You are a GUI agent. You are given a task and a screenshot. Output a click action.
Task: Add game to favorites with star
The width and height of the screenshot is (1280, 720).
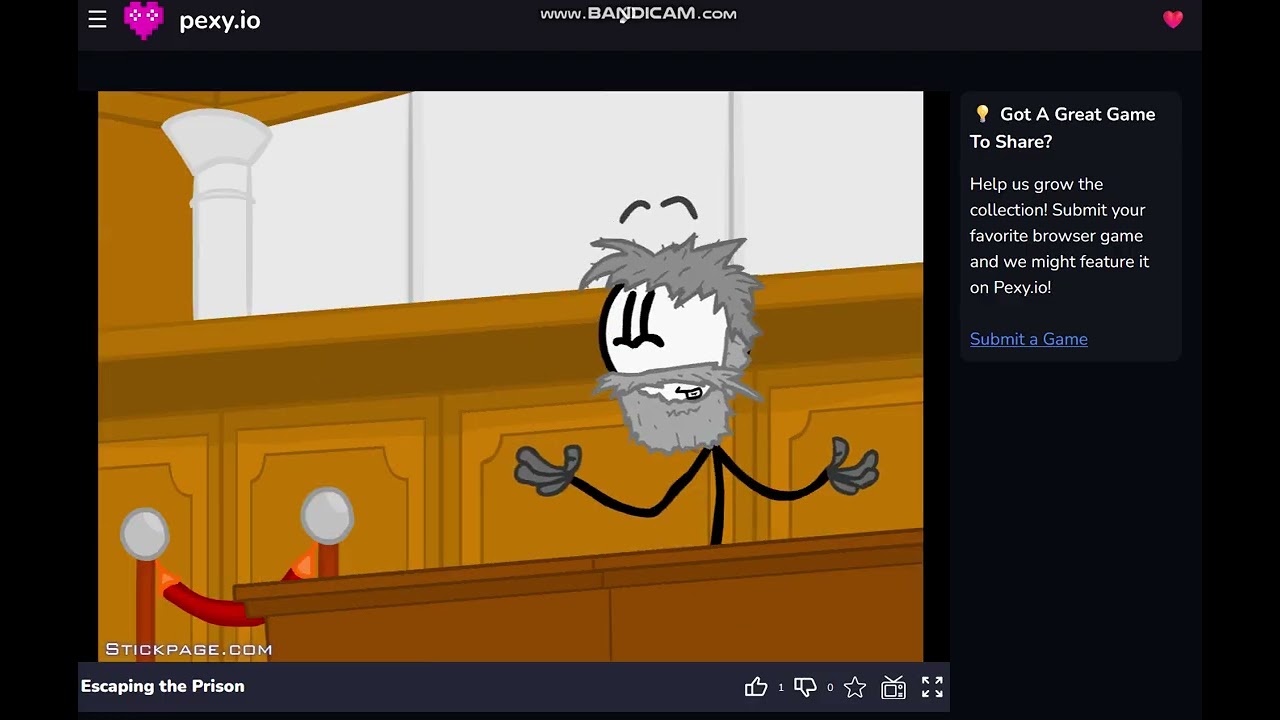click(855, 687)
